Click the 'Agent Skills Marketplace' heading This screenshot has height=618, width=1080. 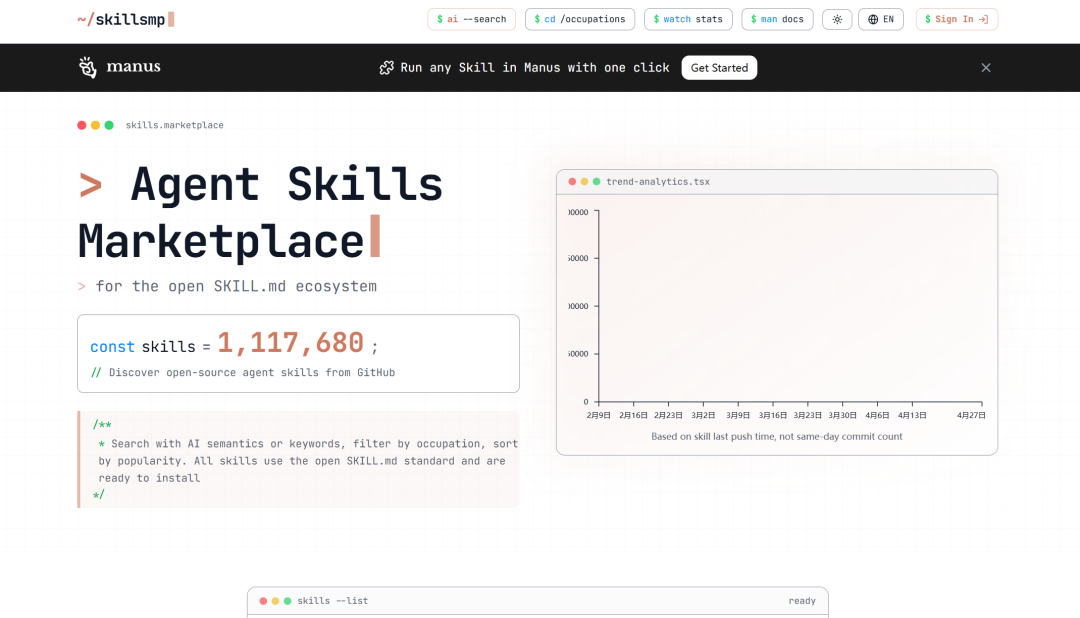pyautogui.click(x=260, y=212)
